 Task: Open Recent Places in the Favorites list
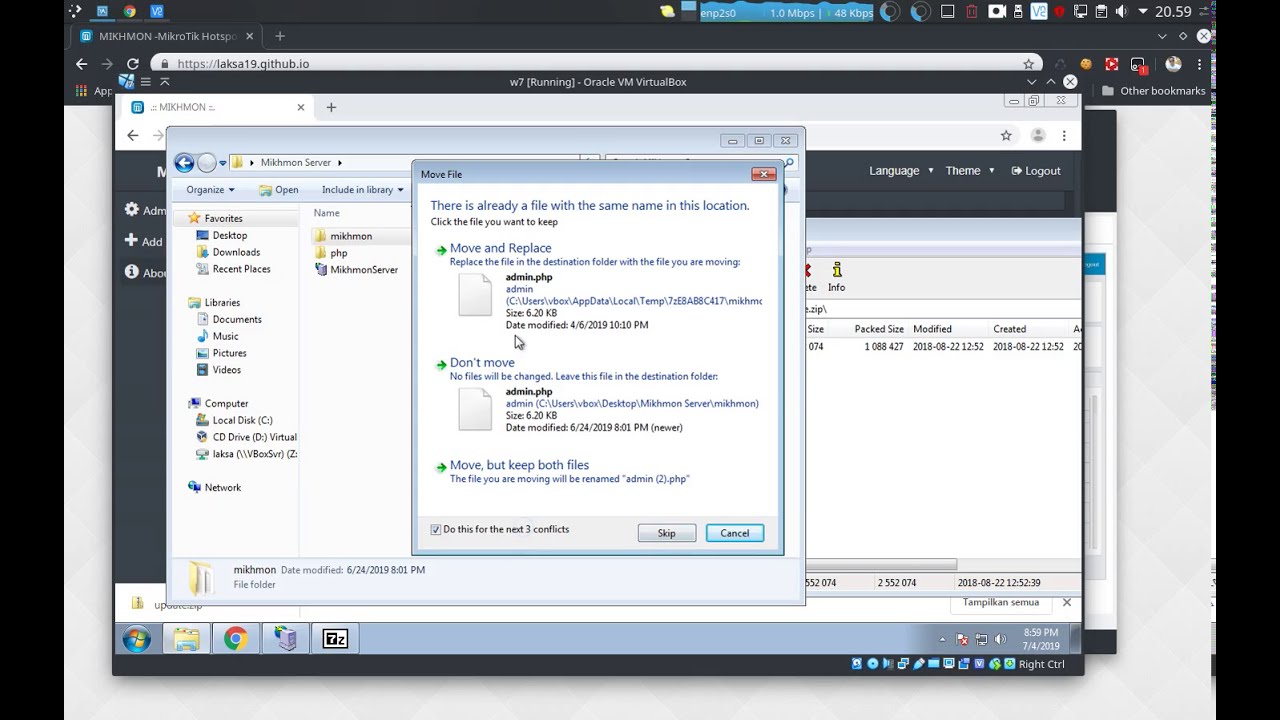(x=241, y=269)
